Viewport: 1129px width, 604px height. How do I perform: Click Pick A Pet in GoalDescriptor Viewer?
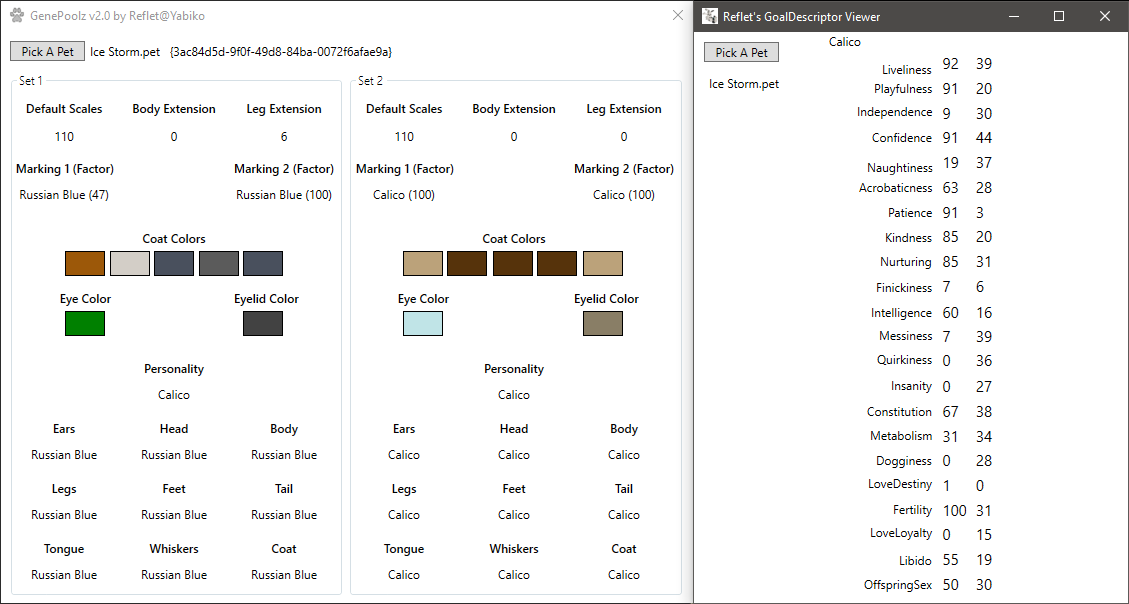741,52
